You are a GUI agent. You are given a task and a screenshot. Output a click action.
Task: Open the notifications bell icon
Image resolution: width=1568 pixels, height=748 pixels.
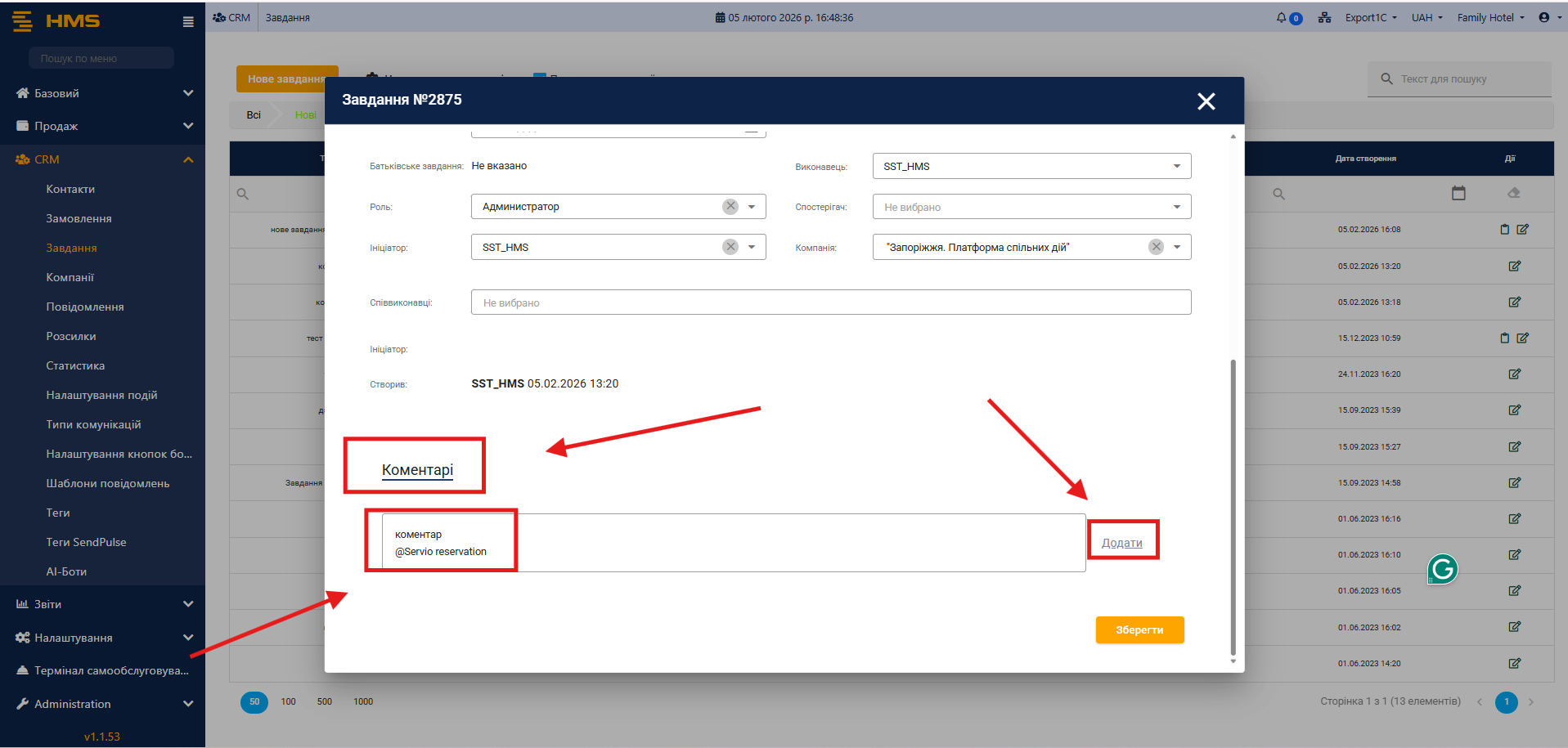[1281, 17]
